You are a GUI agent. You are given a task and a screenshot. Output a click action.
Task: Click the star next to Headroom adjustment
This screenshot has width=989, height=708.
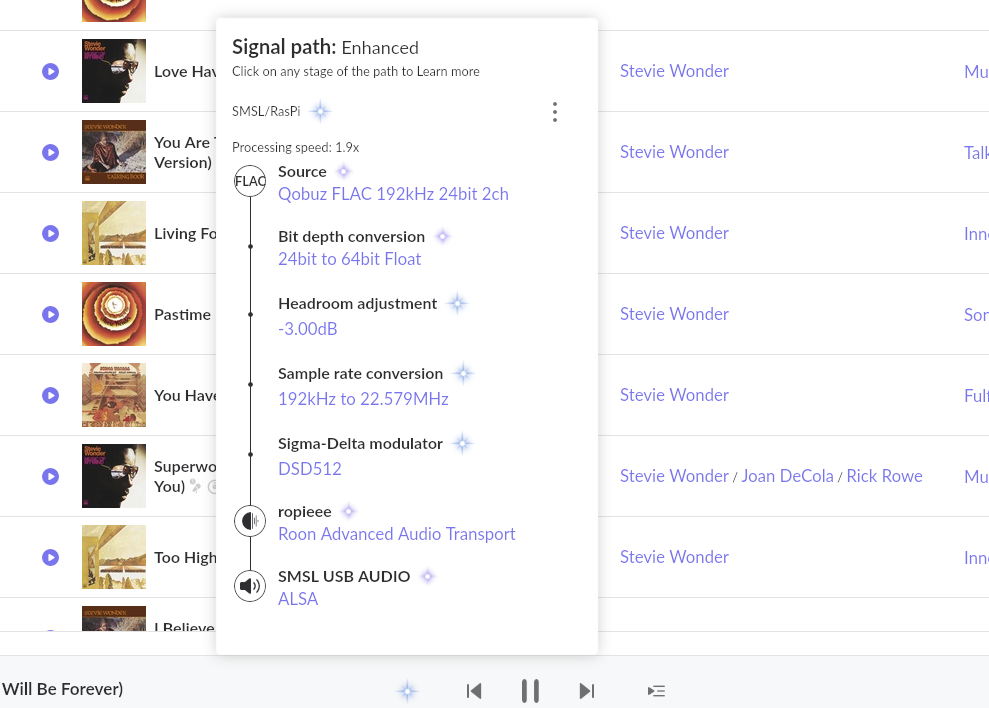click(457, 304)
